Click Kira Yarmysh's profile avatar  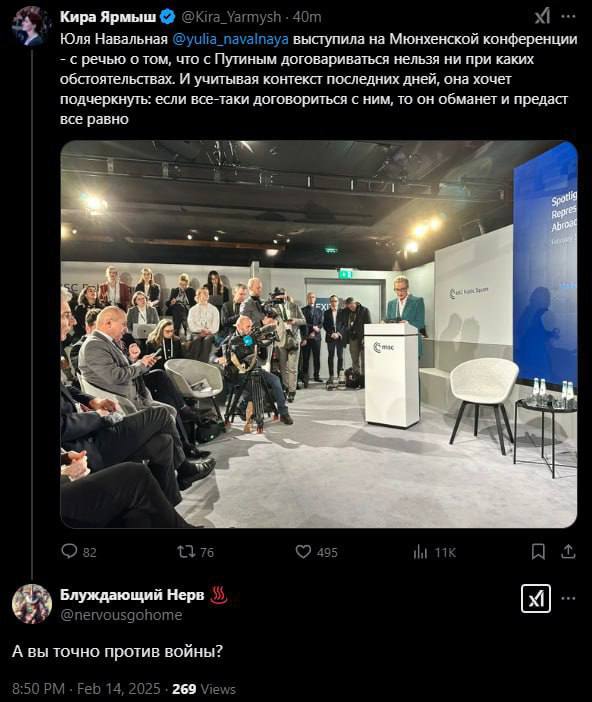tap(31, 26)
